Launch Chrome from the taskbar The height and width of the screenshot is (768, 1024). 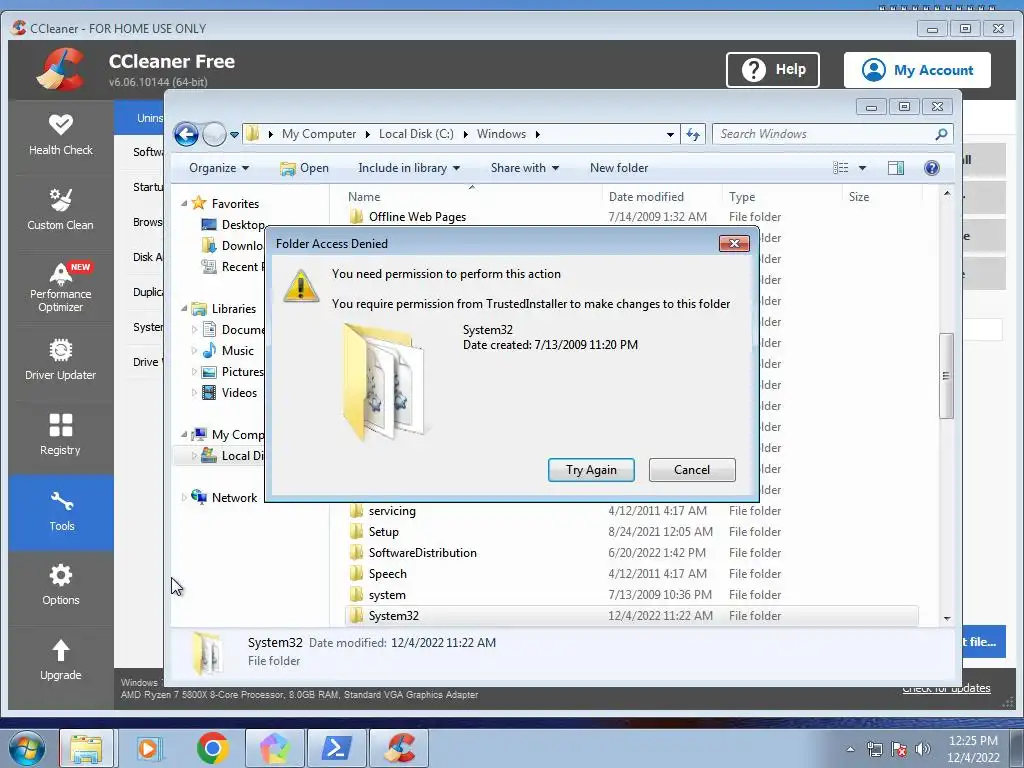tap(213, 748)
